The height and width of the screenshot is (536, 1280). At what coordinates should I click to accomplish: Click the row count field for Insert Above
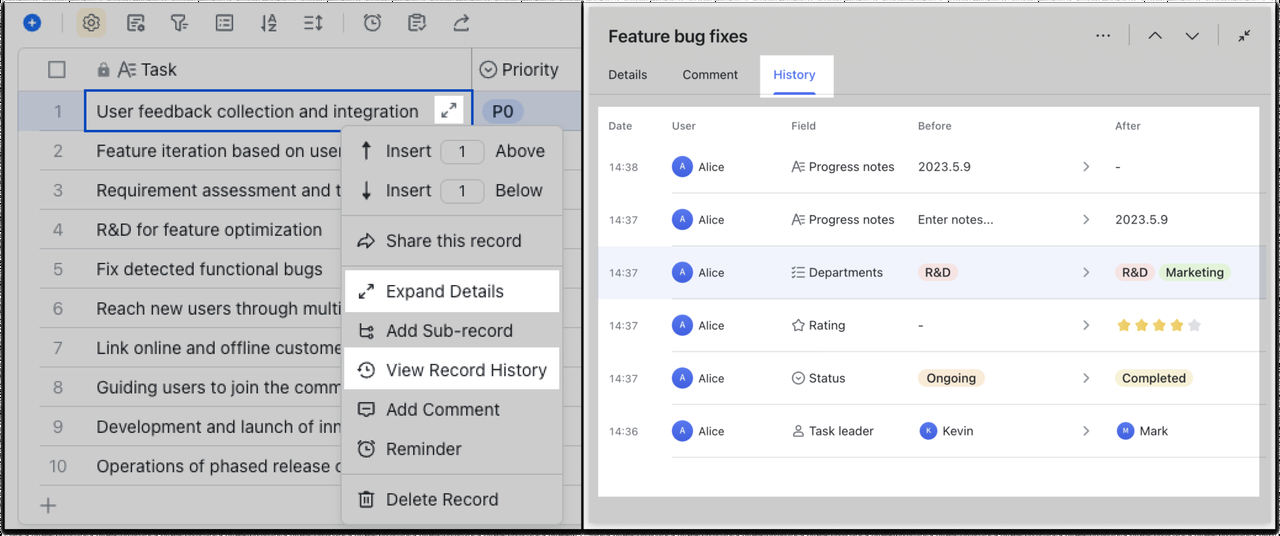462,151
